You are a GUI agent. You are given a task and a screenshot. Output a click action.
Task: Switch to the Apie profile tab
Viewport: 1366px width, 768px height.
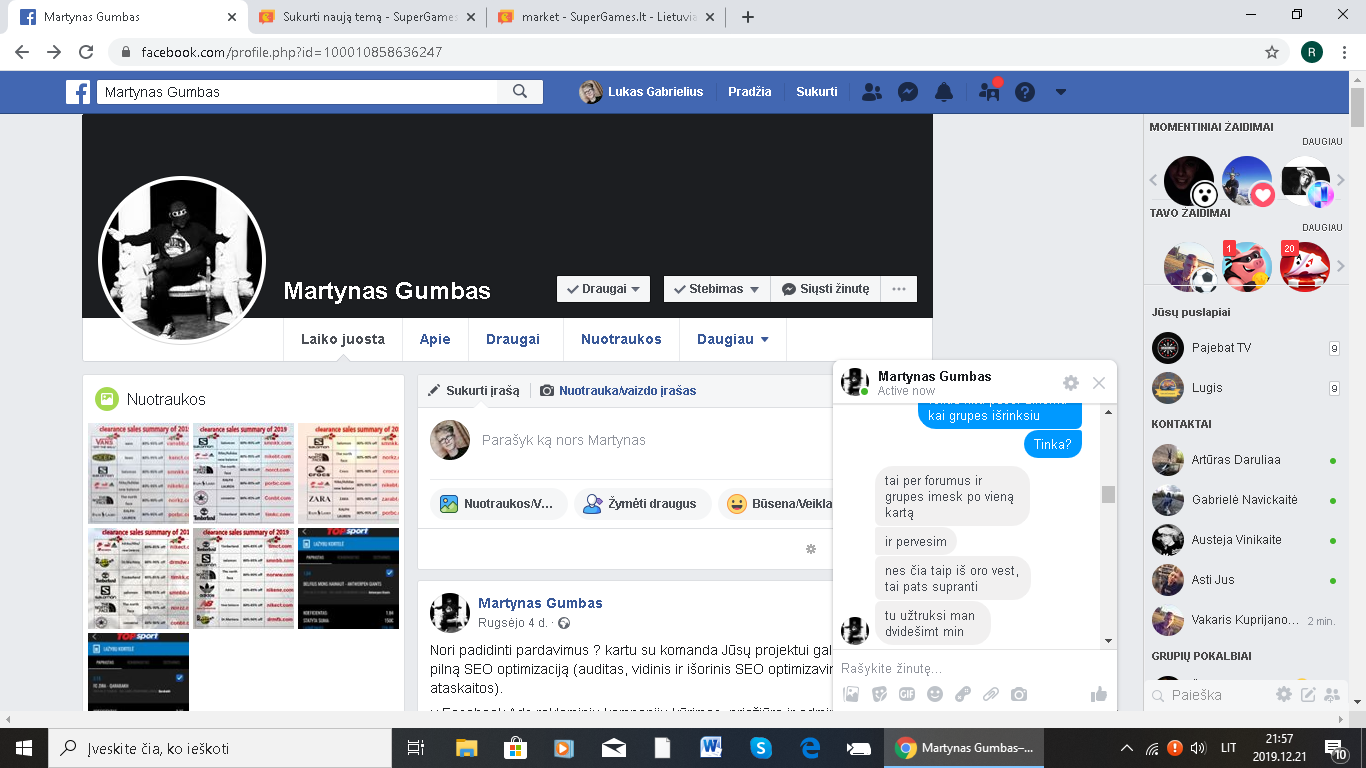[x=435, y=339]
